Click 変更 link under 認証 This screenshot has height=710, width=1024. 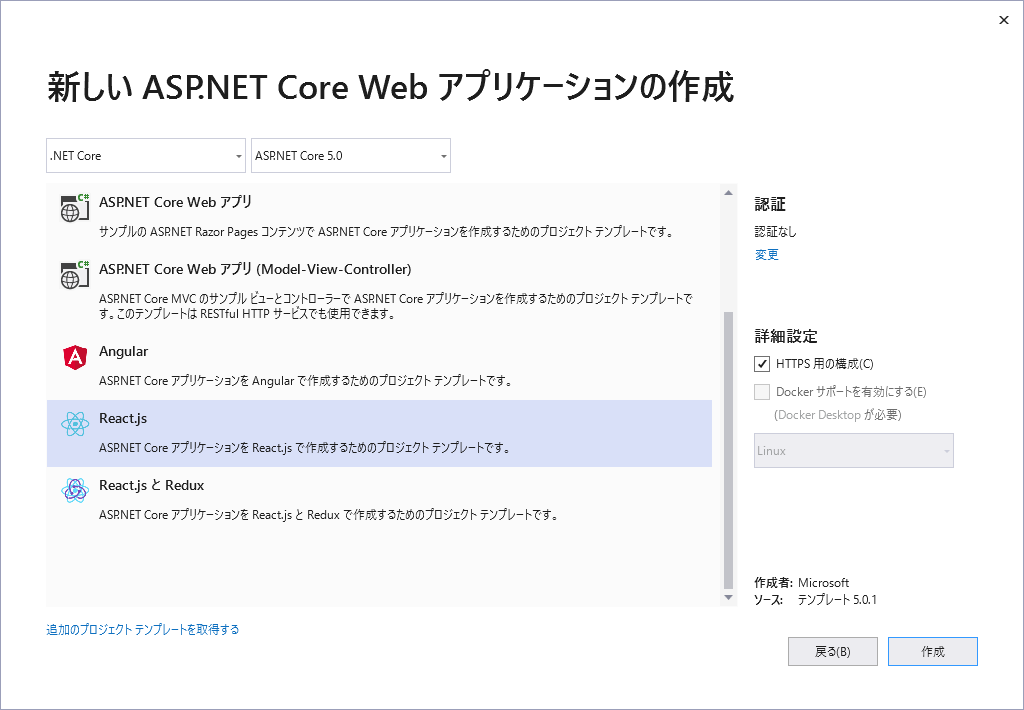pyautogui.click(x=767, y=255)
